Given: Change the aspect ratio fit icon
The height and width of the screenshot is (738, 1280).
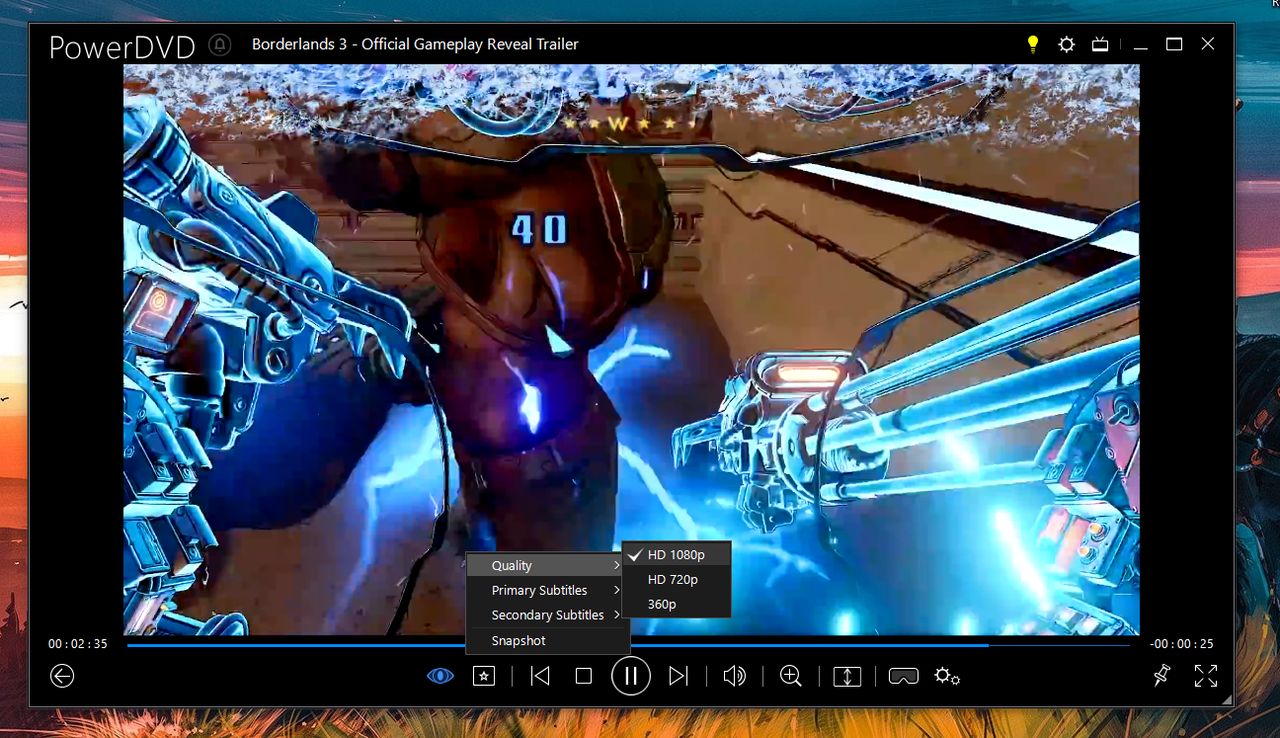Looking at the screenshot, I should [847, 676].
